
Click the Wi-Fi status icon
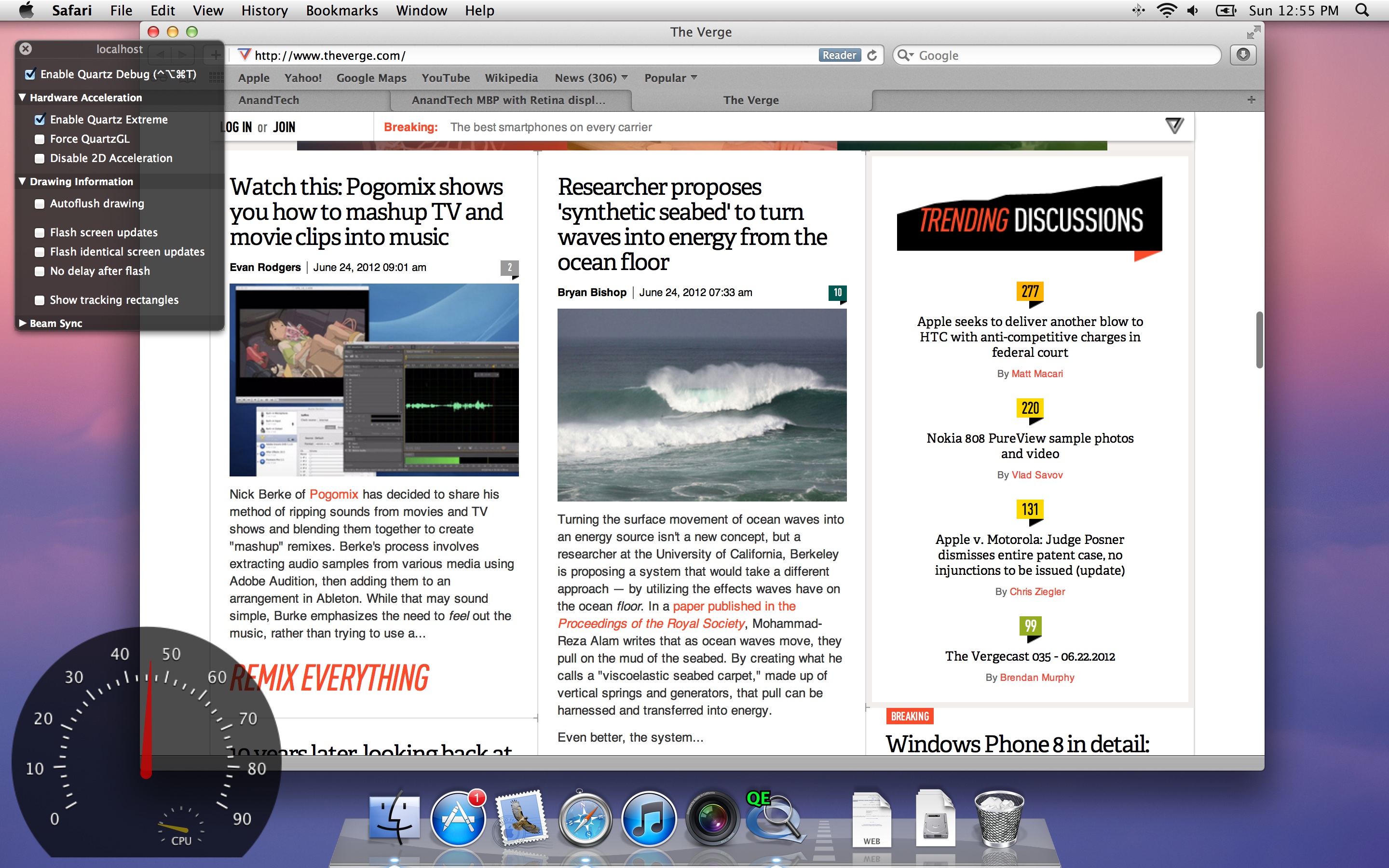click(x=1166, y=10)
